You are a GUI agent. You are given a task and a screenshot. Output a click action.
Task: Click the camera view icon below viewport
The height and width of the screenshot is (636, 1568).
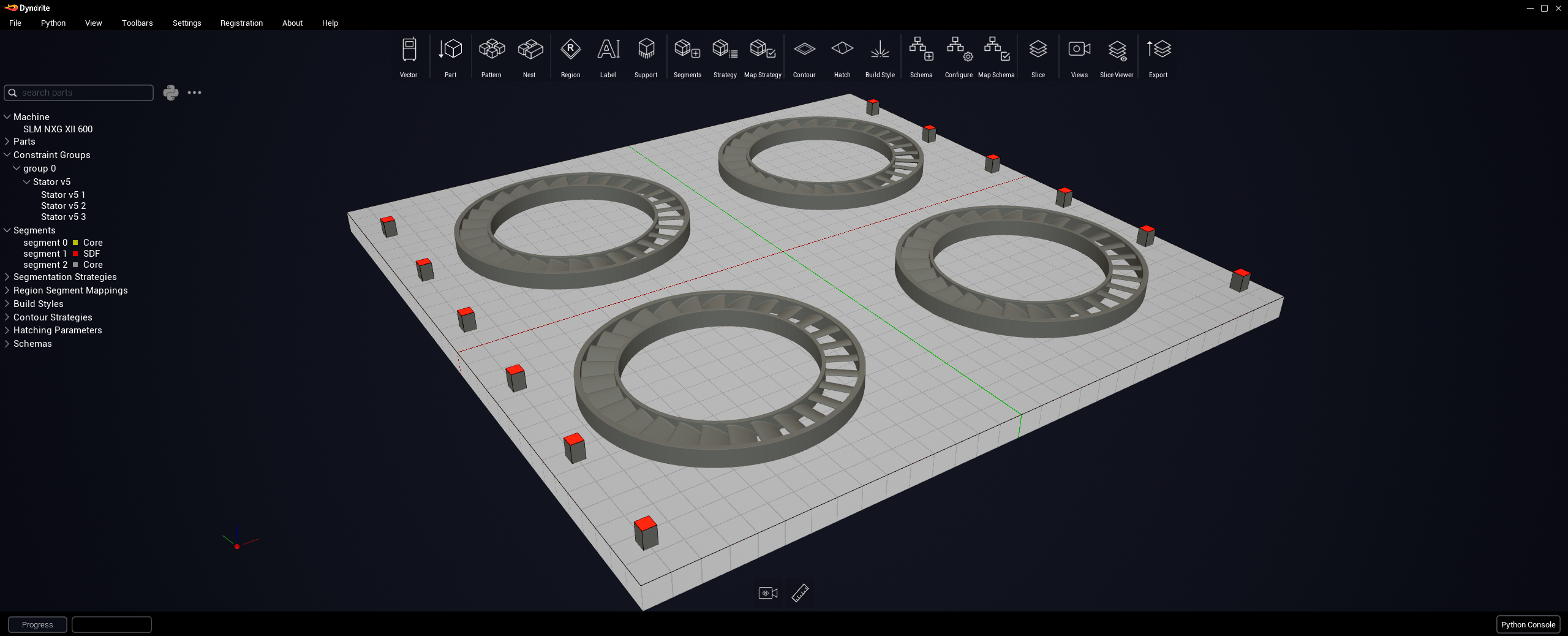pyautogui.click(x=768, y=593)
